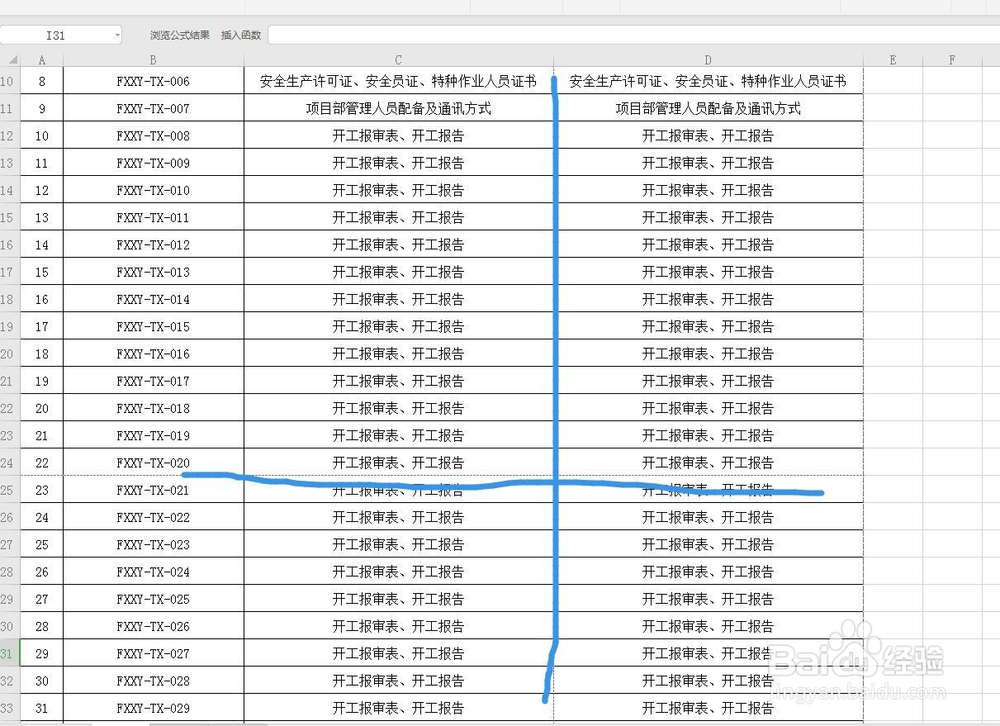The height and width of the screenshot is (726, 1000).
Task: Click cell FXXY-TX-021
Action: tap(153, 490)
